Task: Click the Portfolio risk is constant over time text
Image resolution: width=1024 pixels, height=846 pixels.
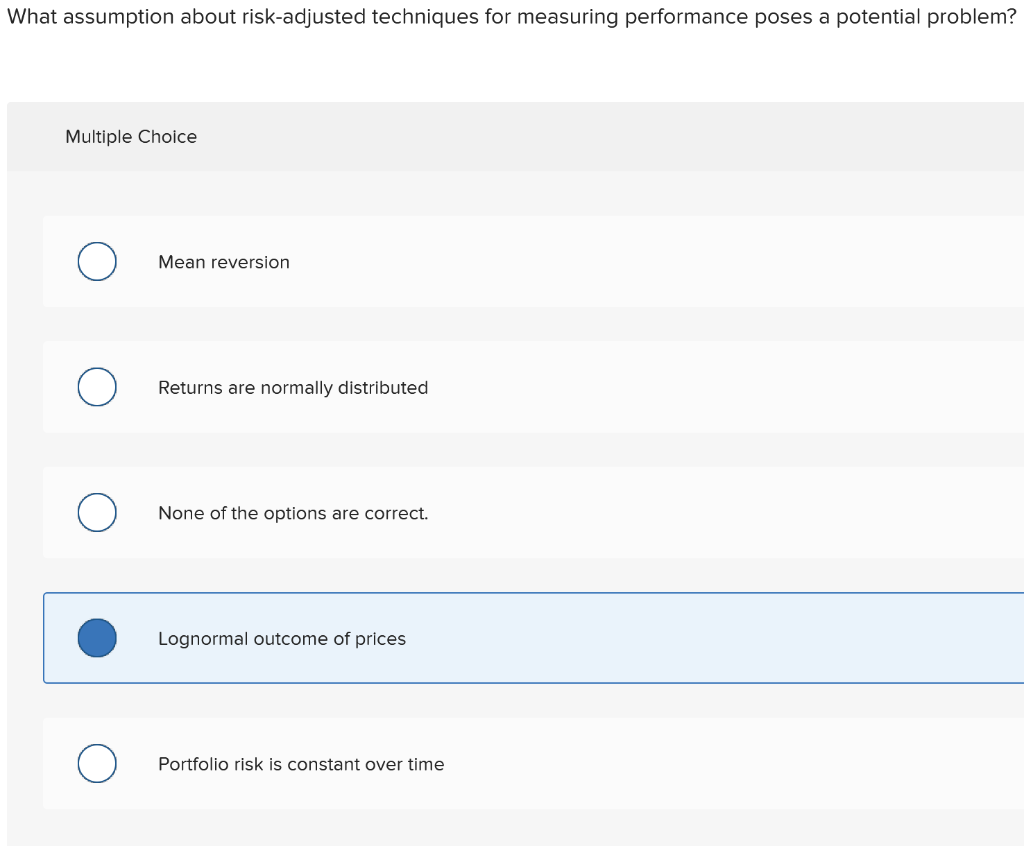Action: pos(301,764)
